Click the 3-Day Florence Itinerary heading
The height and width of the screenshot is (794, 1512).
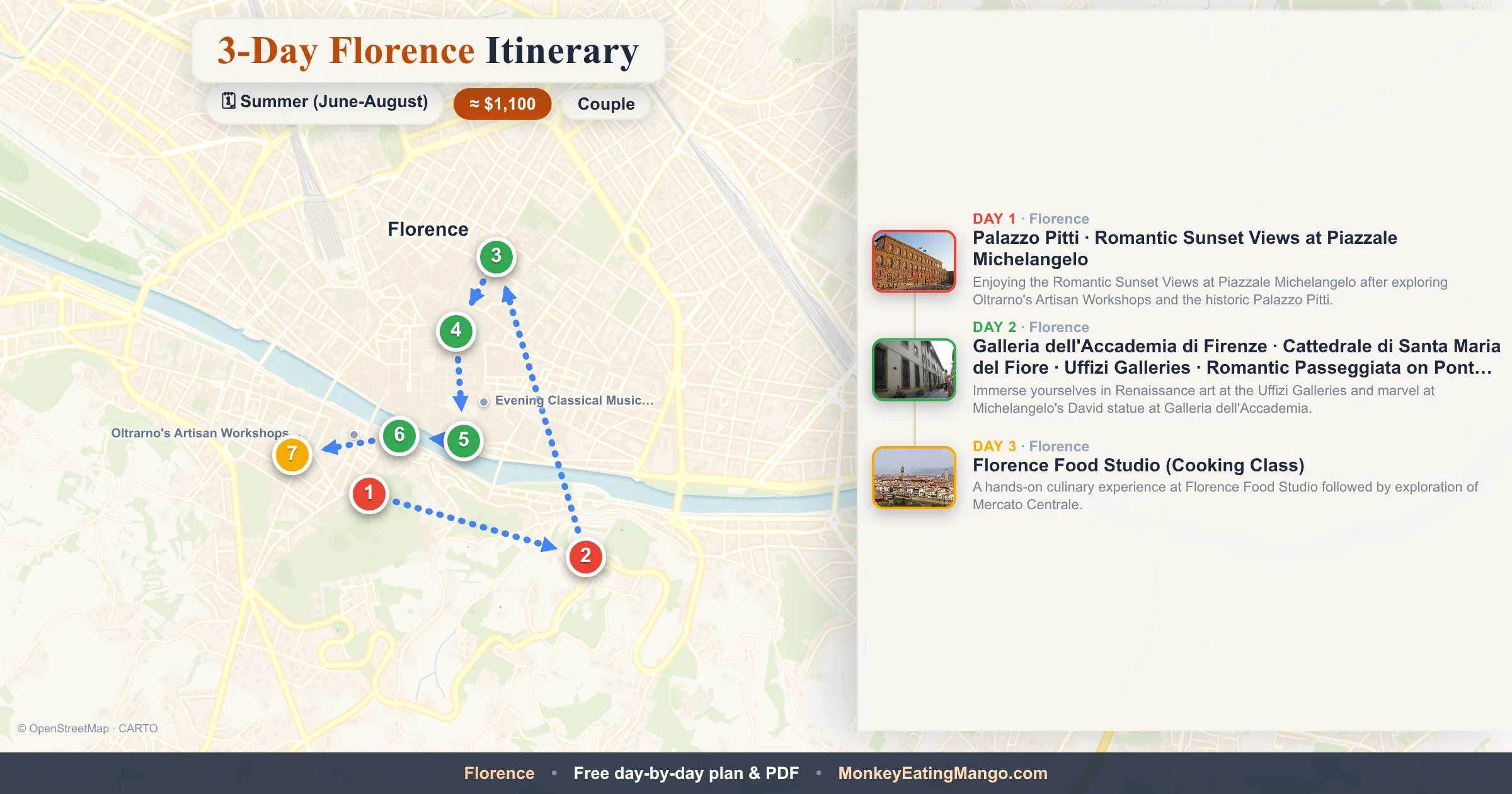click(x=428, y=51)
